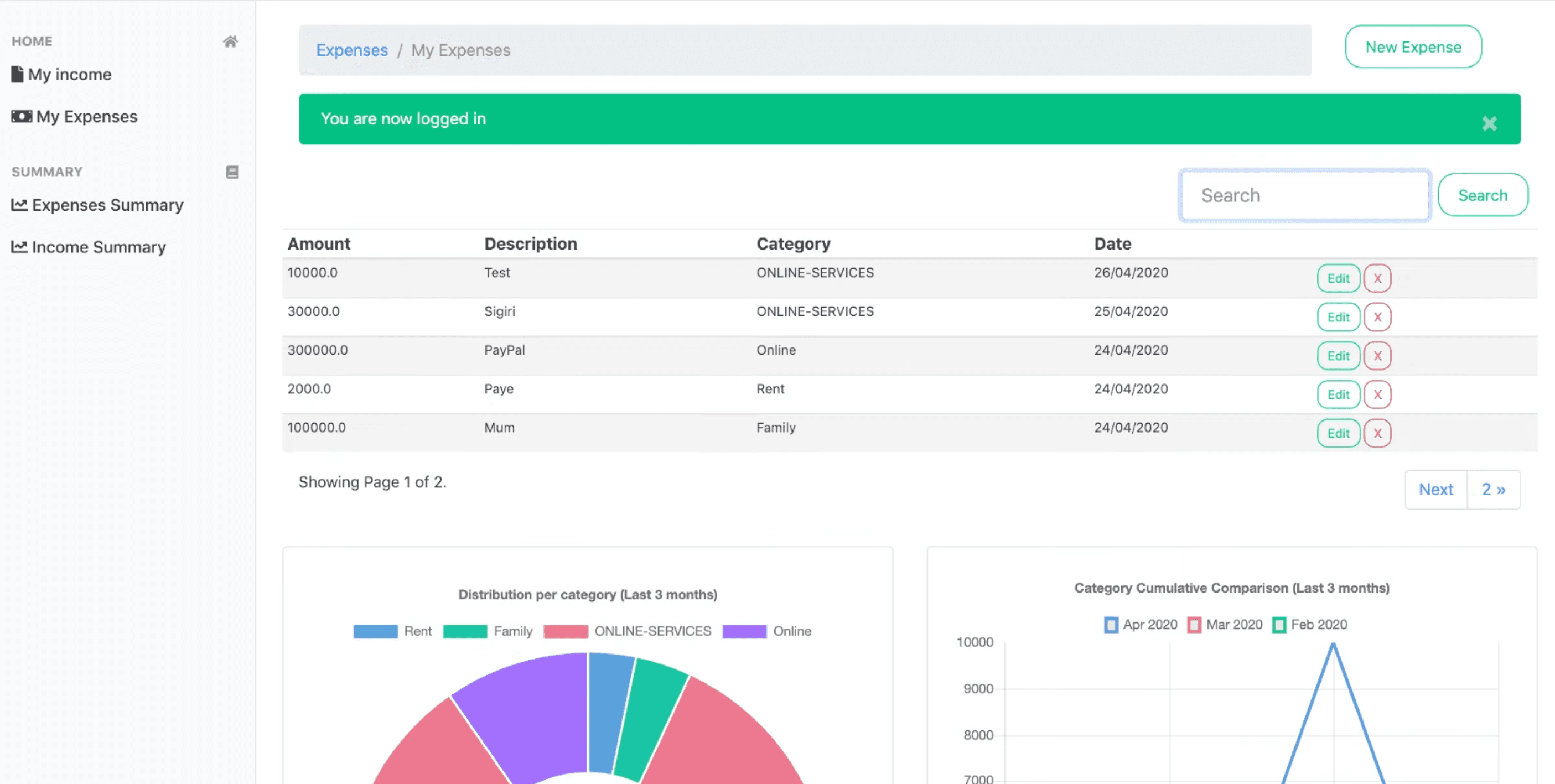Viewport: 1555px width, 784px height.
Task: Open the Expenses breadcrumb link
Action: coord(352,50)
